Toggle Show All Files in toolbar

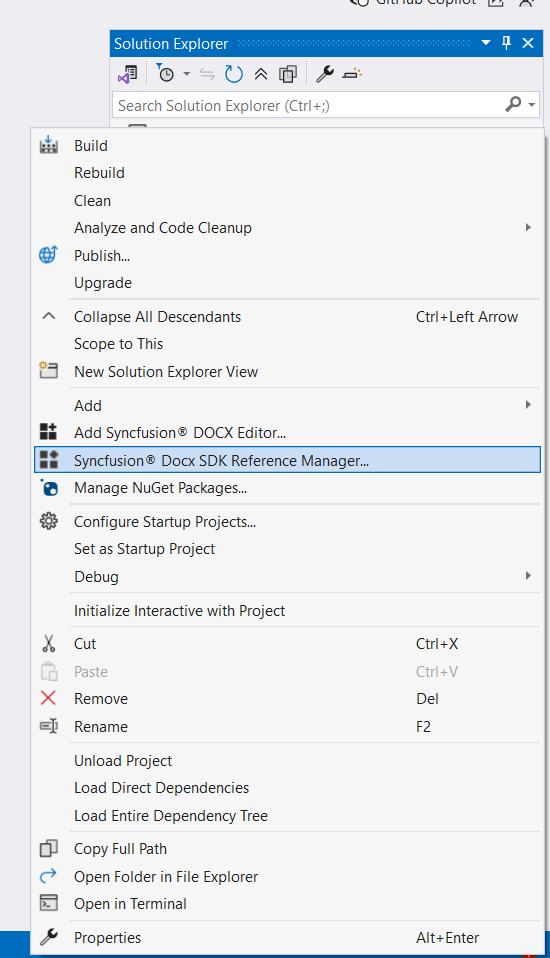tap(288, 75)
